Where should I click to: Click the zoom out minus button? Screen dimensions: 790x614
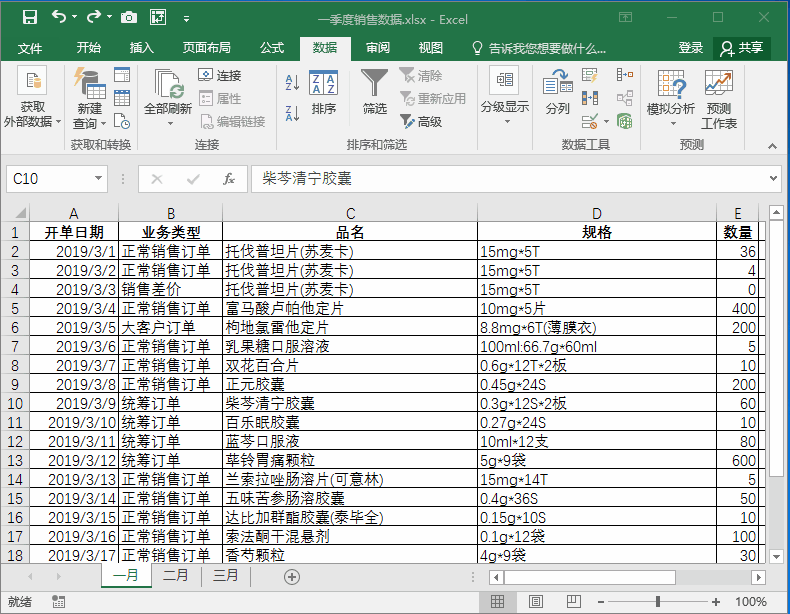pos(601,601)
